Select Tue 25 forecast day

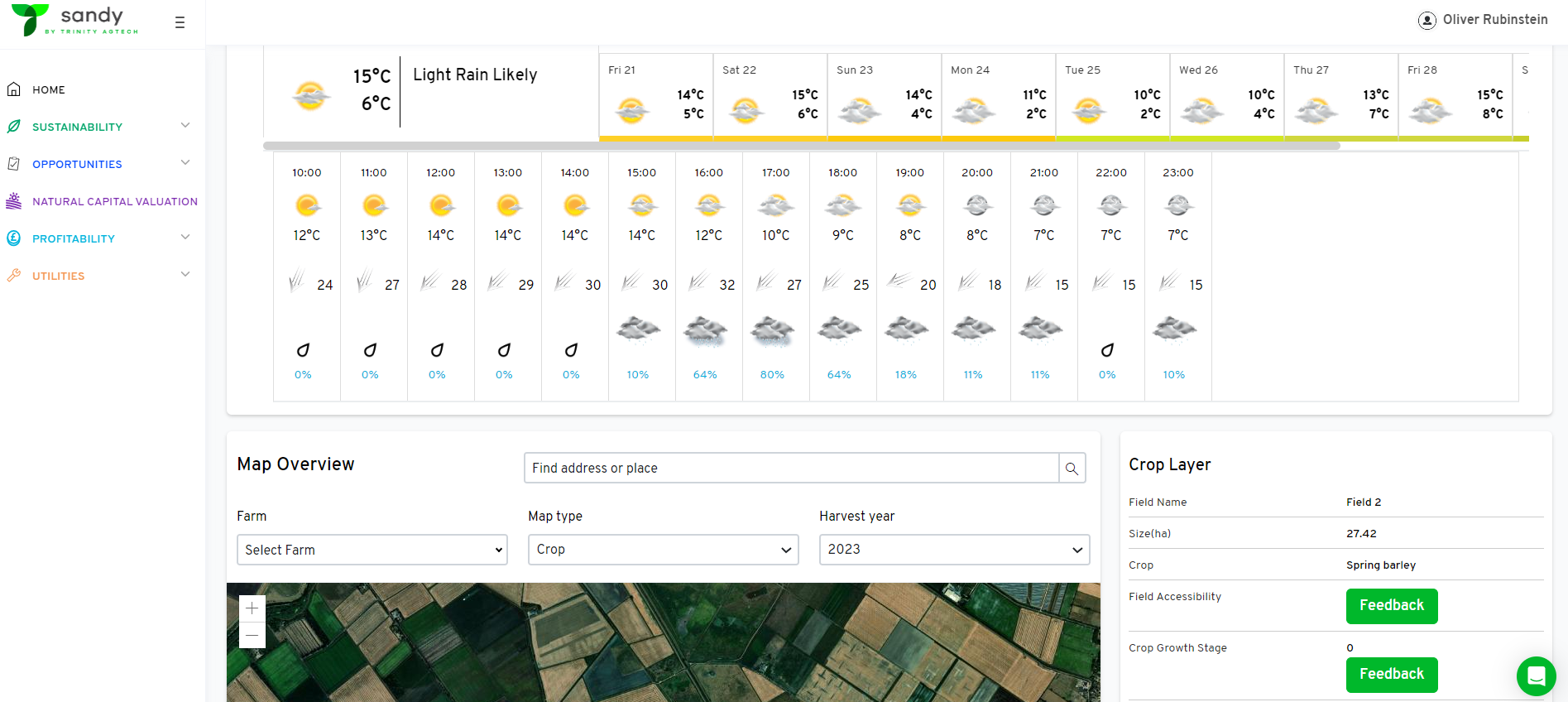point(1113,97)
